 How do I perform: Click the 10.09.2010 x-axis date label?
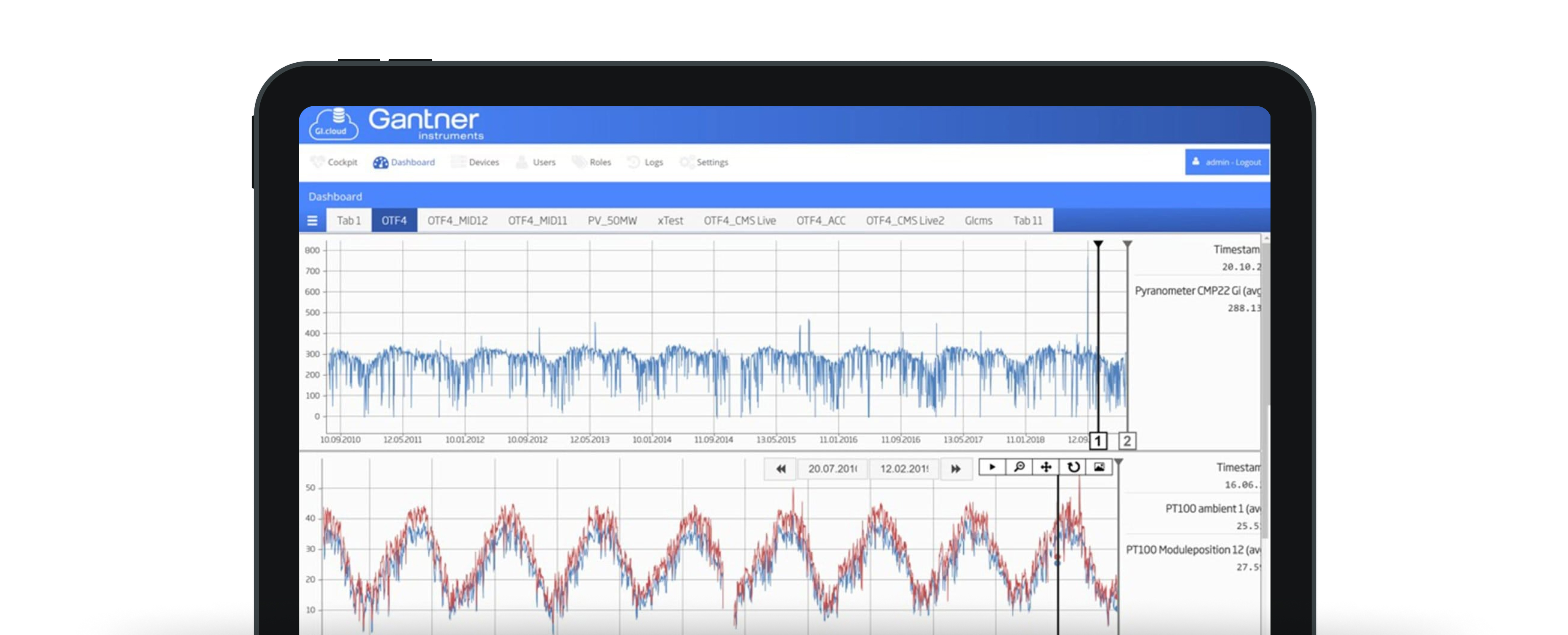tap(340, 439)
